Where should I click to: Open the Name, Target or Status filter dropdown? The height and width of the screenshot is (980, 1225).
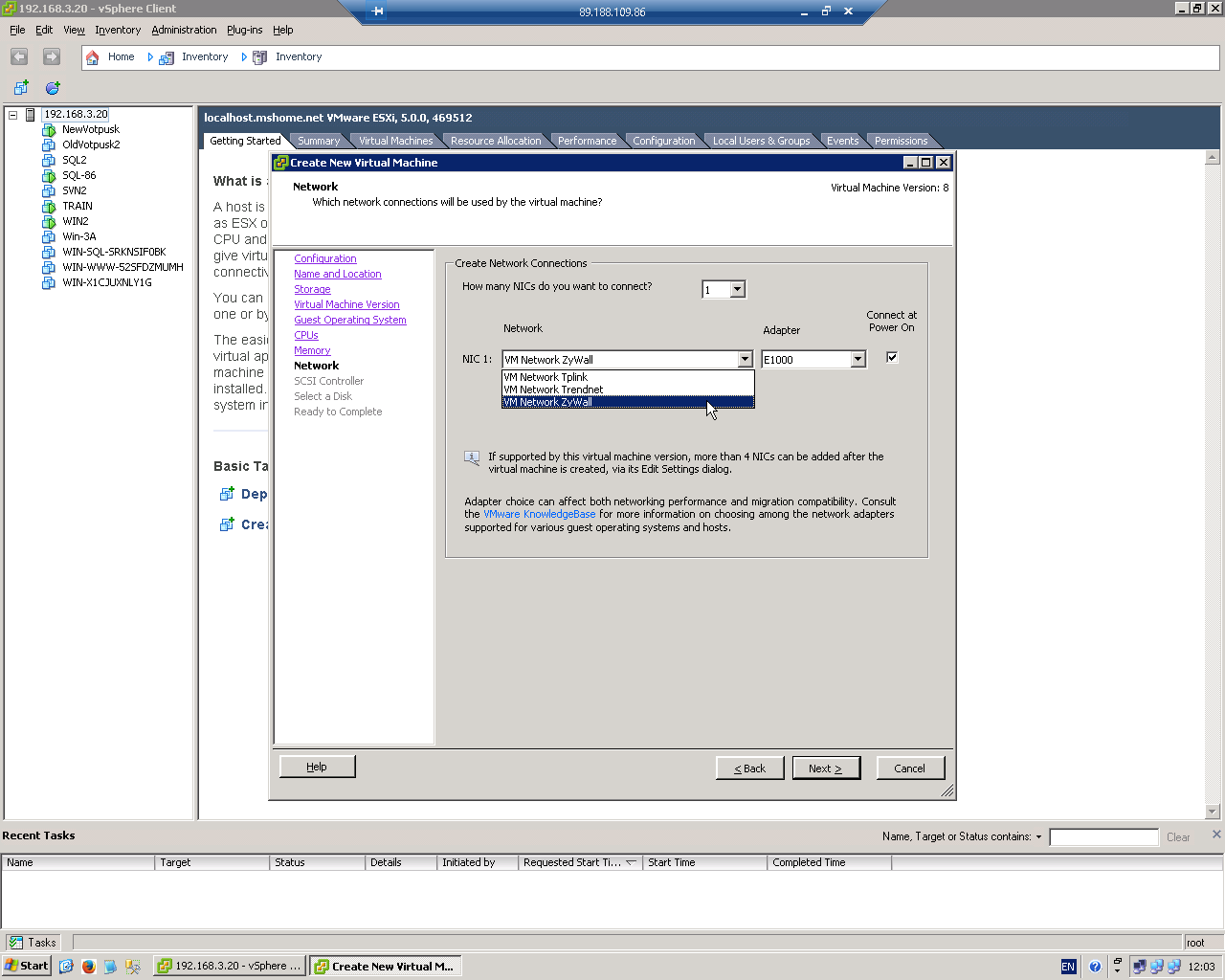coord(1038,837)
